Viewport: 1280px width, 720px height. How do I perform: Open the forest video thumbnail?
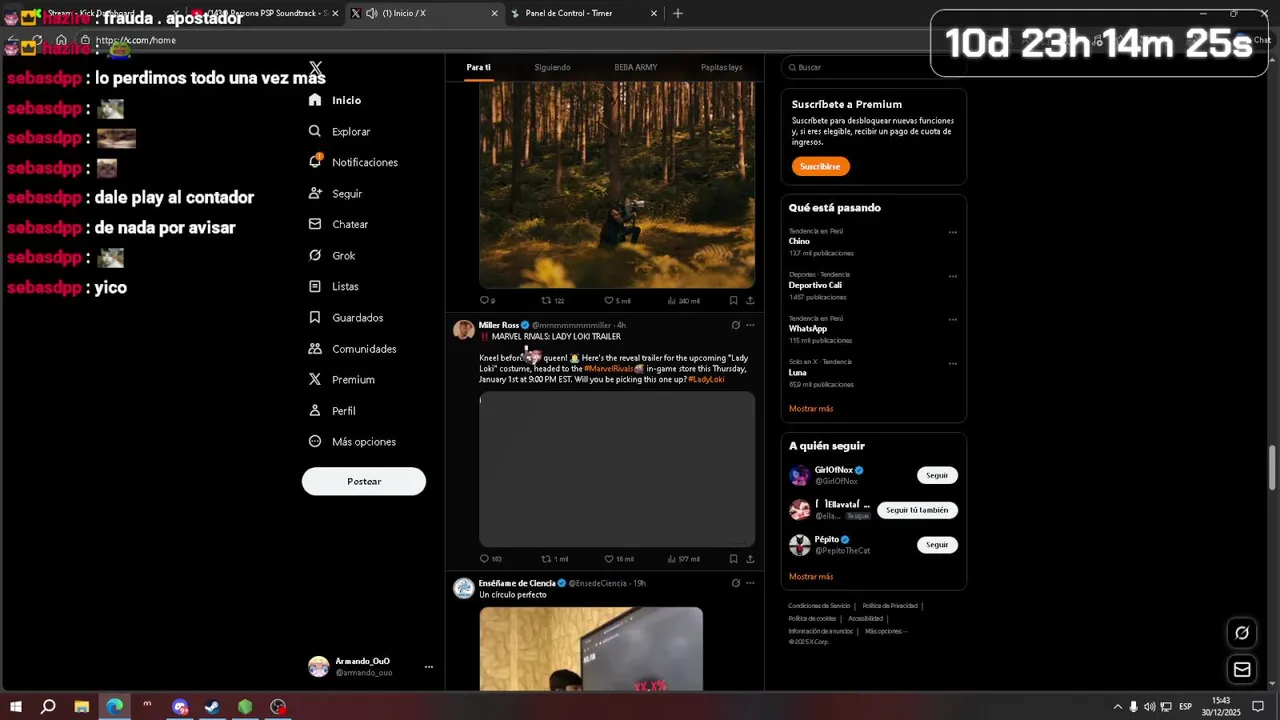617,185
